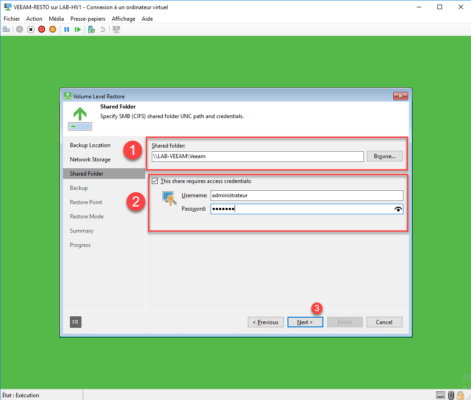Click the Restore Point step

(x=86, y=202)
